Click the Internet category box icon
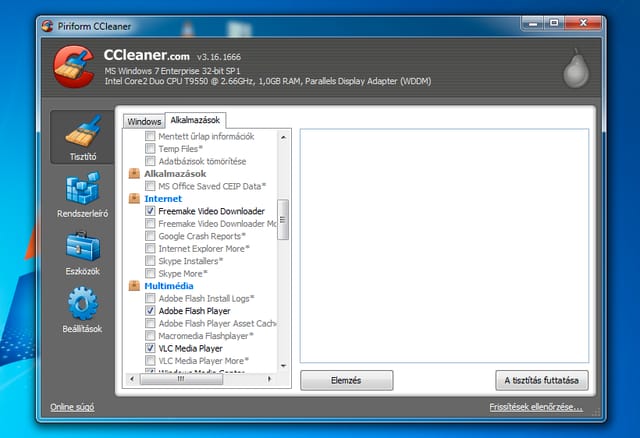This screenshot has height=438, width=640. pos(134,198)
